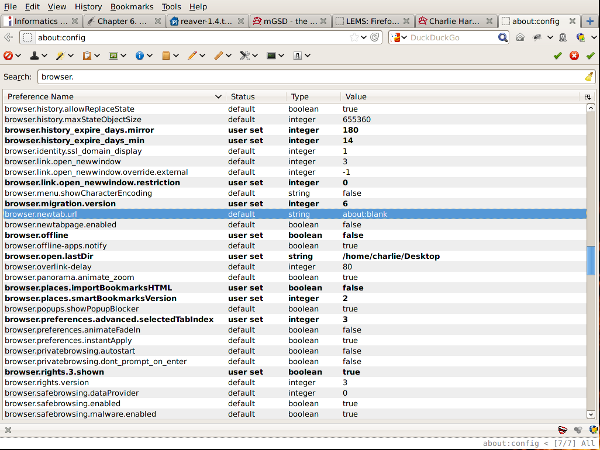
Task: Click the gray add-on icon in the bottom bar
Action: click(578, 430)
